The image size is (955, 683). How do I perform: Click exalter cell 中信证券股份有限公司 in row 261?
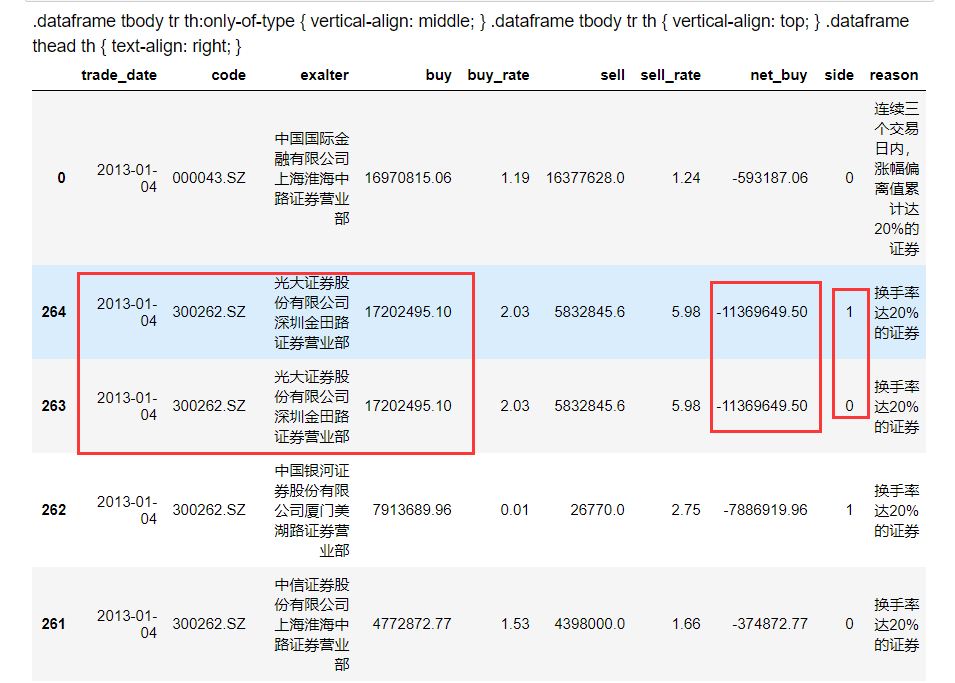[312, 625]
